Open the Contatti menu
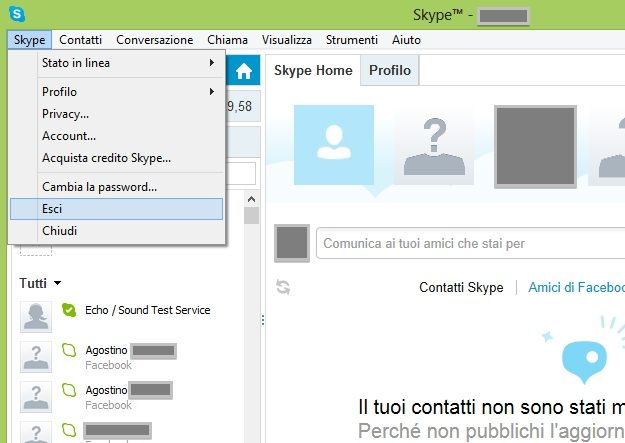 coord(81,40)
